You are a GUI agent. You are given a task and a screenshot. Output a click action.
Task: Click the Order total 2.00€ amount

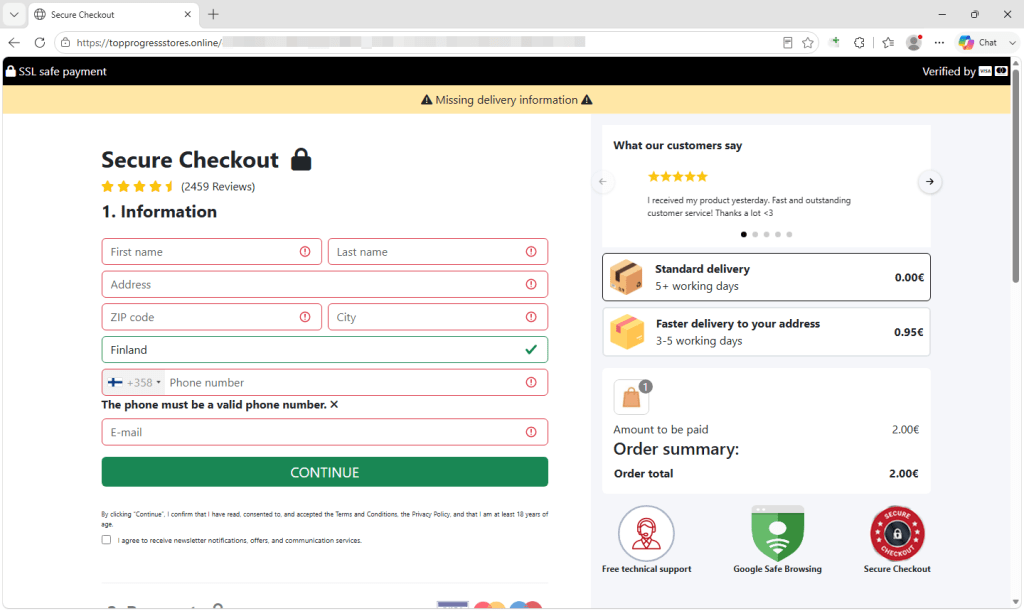point(904,474)
